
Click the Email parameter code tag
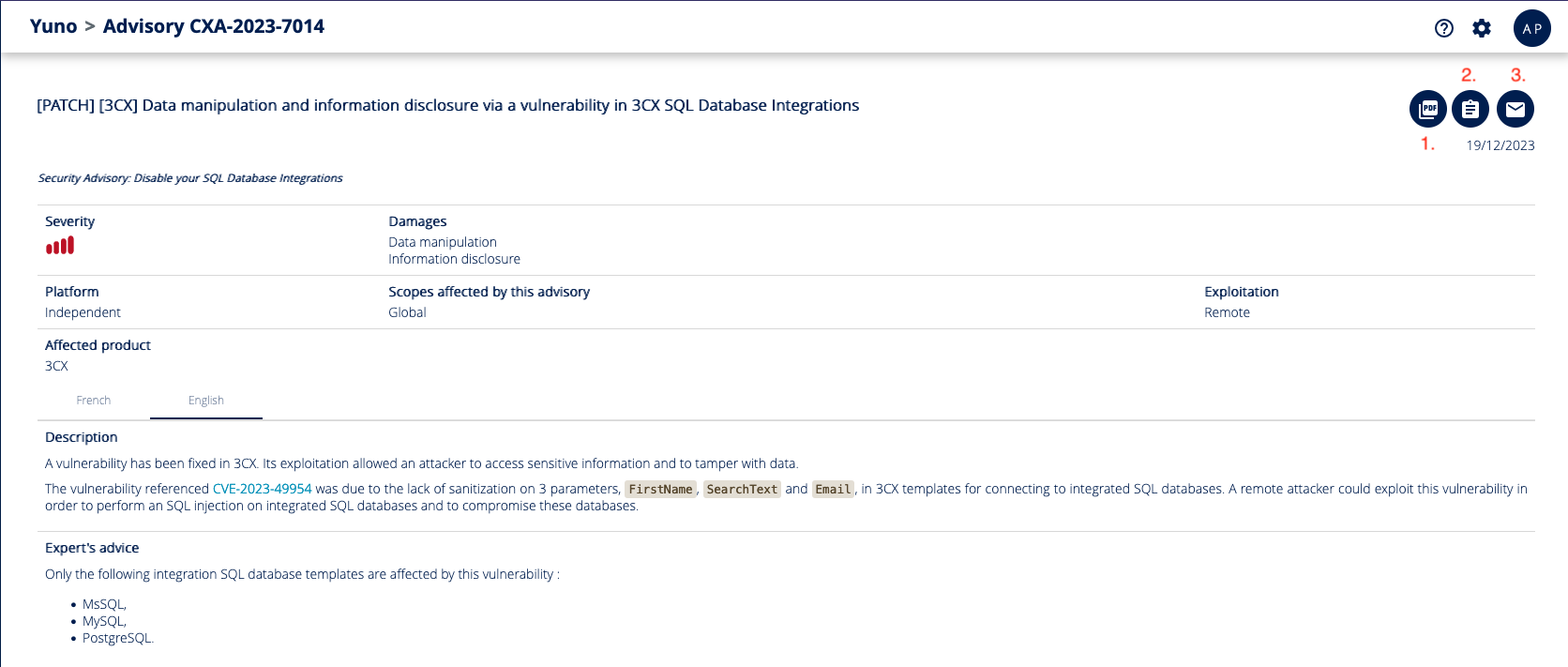pyautogui.click(x=833, y=489)
